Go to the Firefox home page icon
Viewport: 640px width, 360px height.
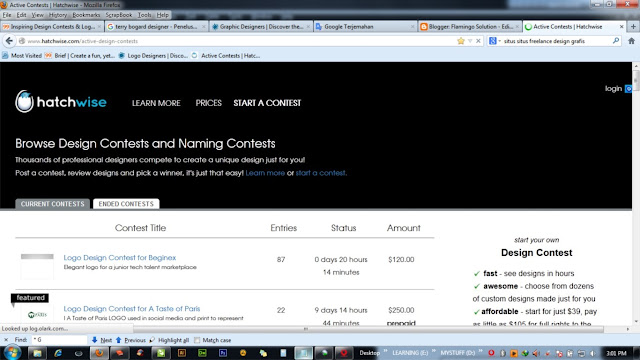[631, 41]
